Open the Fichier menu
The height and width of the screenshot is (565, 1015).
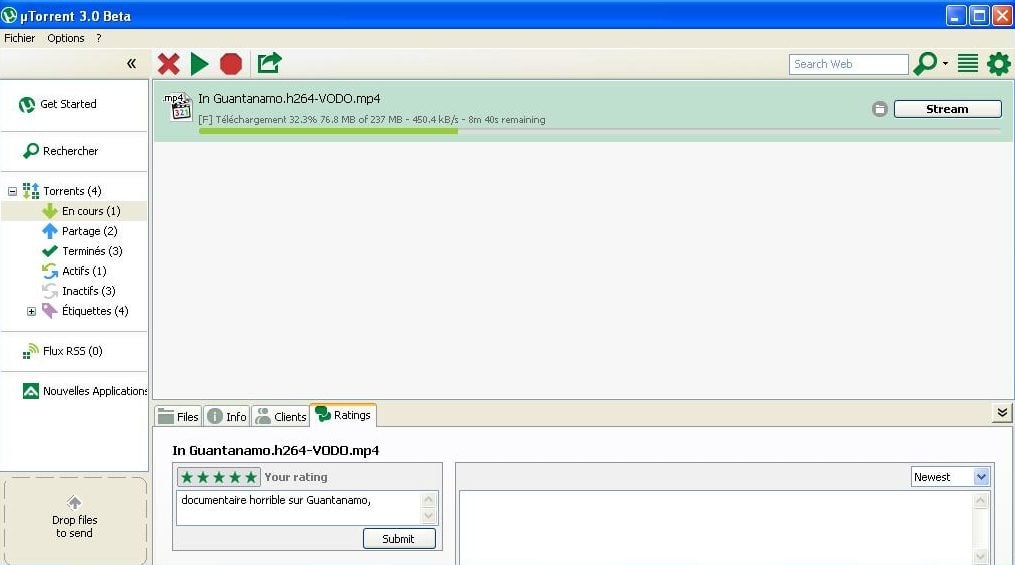(x=19, y=38)
